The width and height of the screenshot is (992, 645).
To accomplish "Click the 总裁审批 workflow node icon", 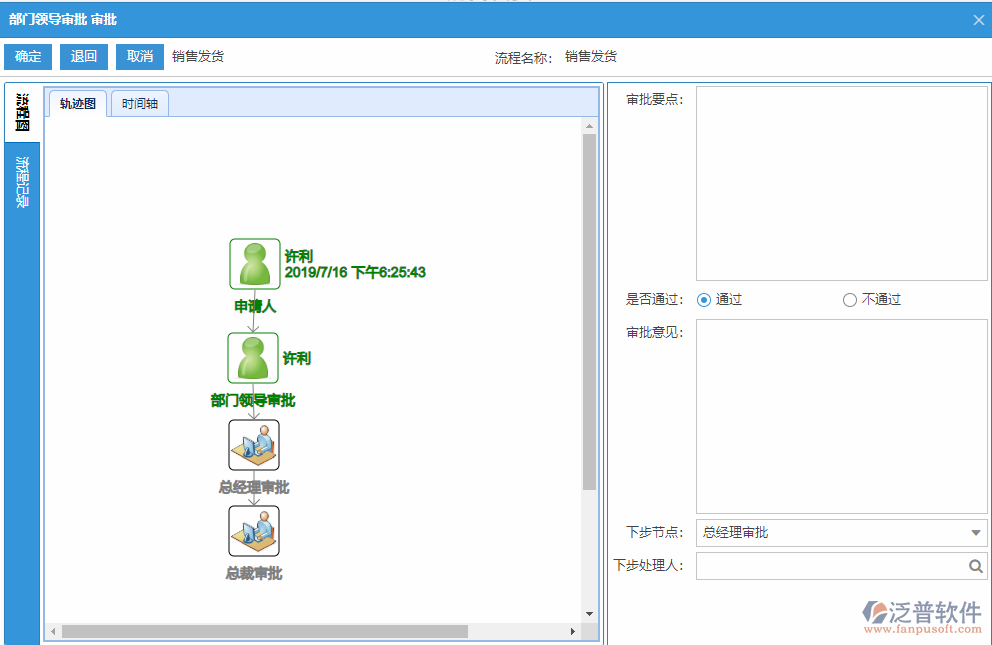I will pos(254,530).
